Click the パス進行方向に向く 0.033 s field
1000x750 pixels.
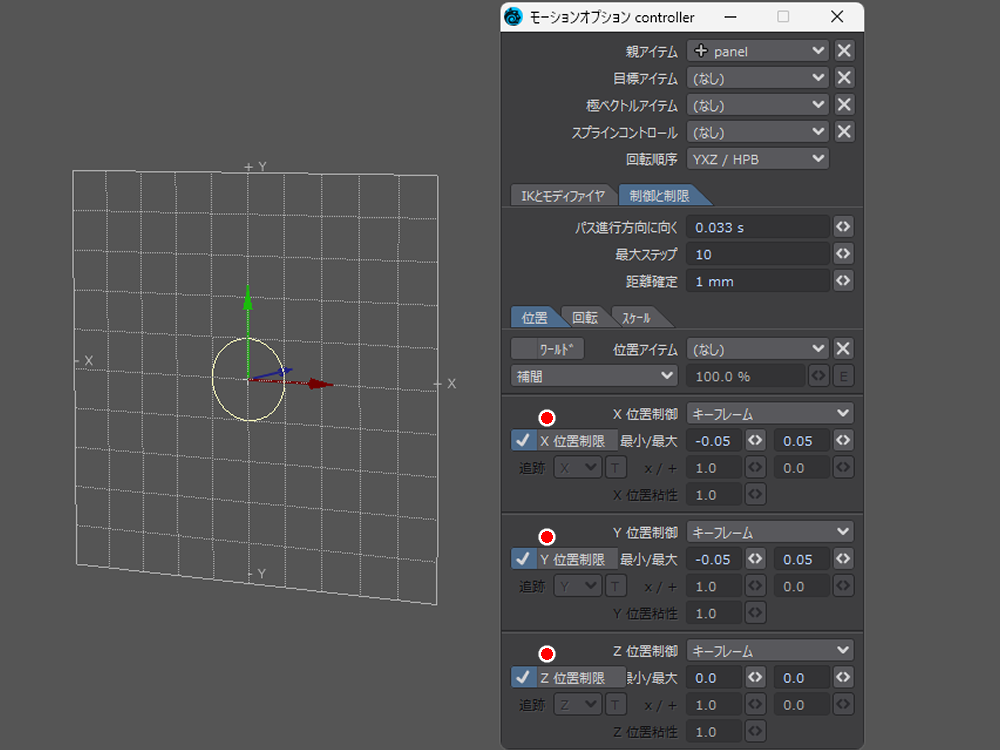[x=758, y=227]
